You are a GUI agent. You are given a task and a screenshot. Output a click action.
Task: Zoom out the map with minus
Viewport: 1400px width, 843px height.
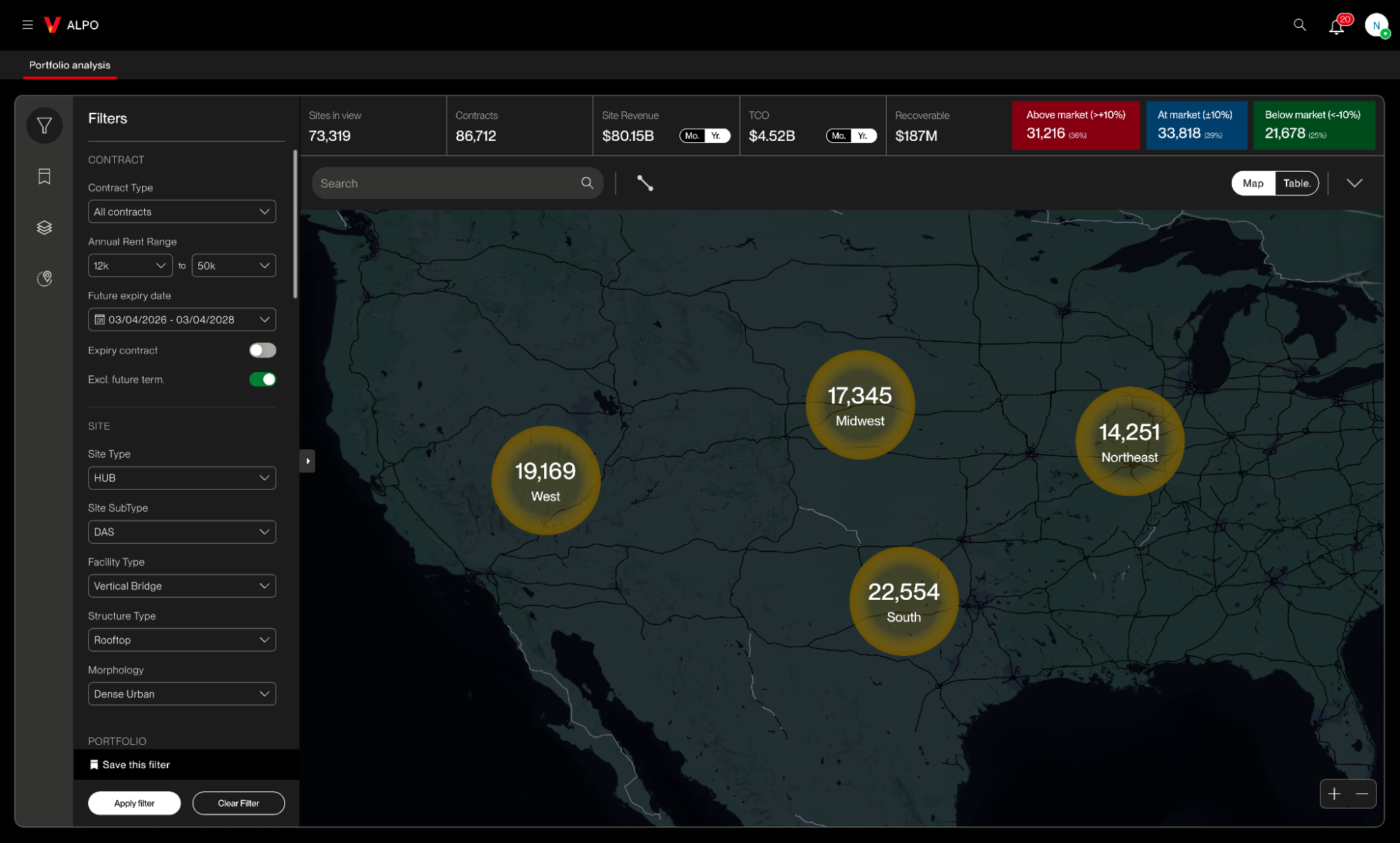coord(1362,794)
